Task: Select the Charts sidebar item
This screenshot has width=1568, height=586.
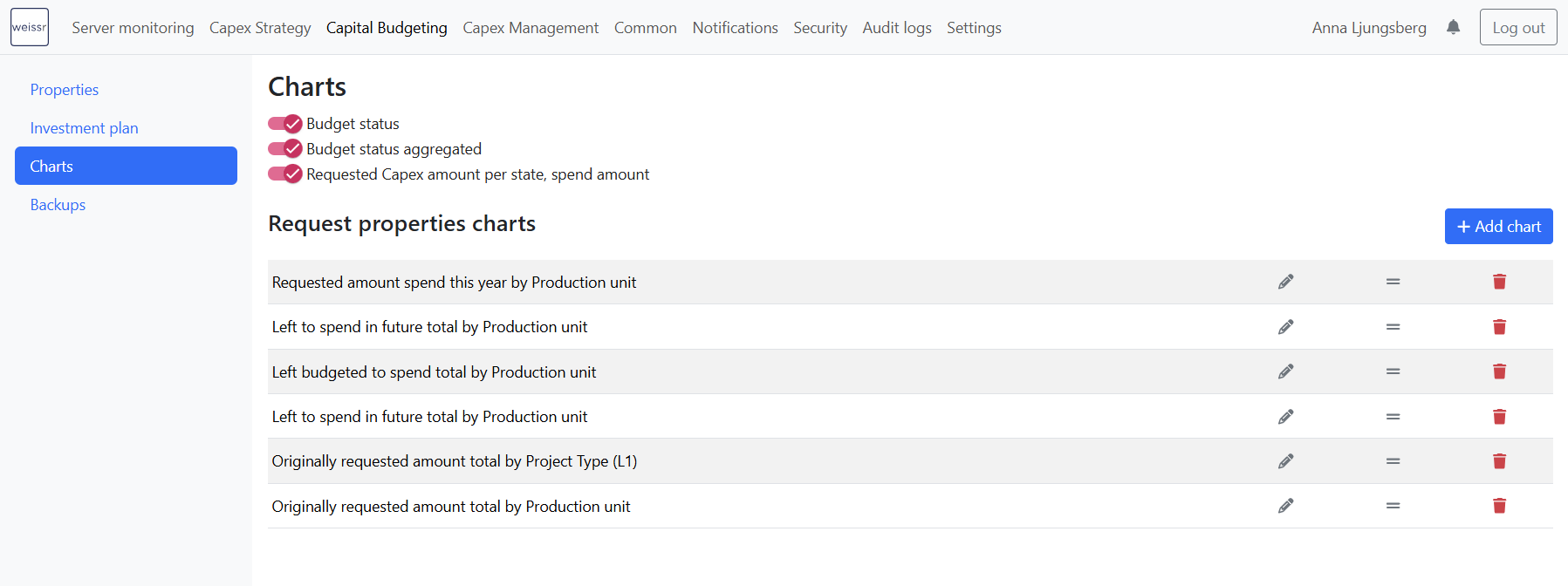Action: coord(126,166)
